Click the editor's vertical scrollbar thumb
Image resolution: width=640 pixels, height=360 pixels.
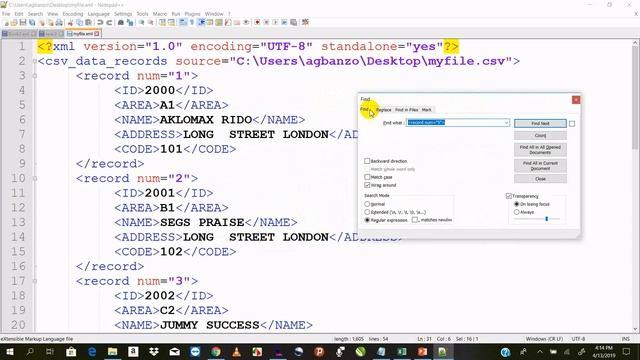click(x=635, y=98)
